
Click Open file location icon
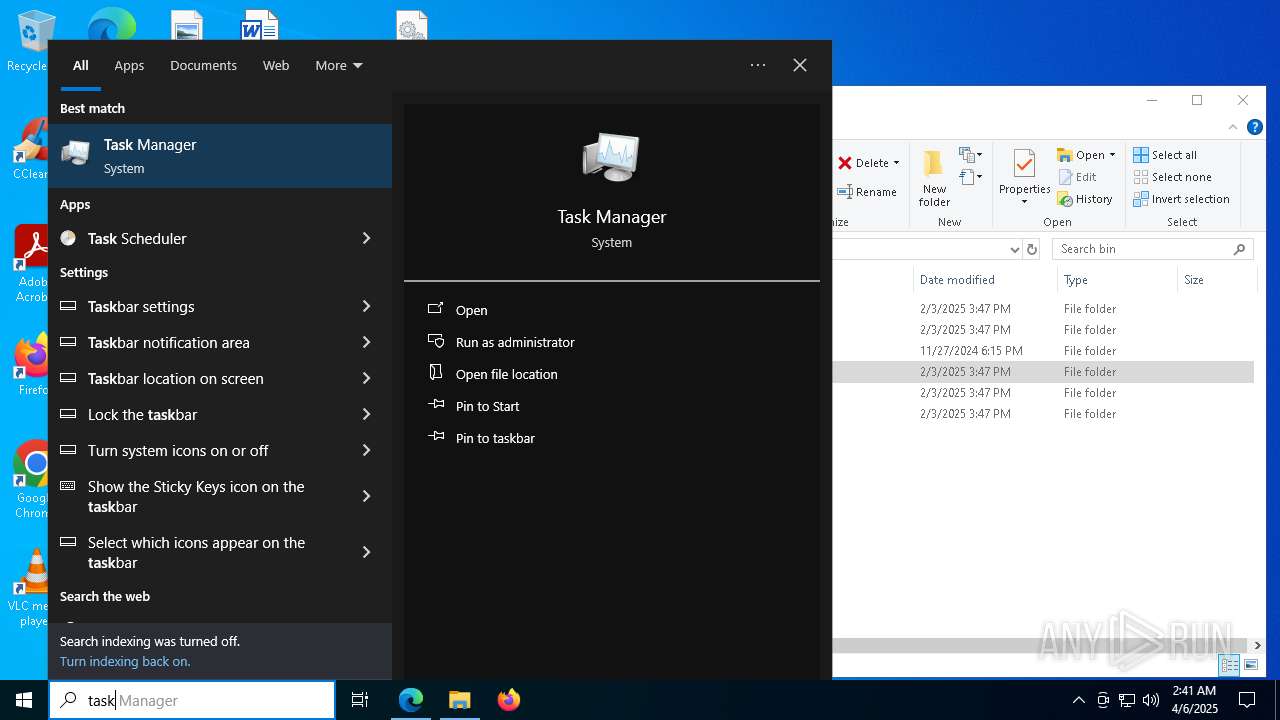point(436,373)
